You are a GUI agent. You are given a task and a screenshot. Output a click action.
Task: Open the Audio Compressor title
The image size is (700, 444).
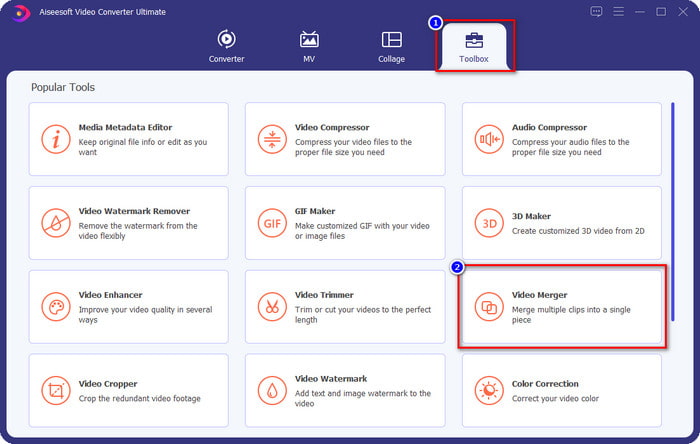pyautogui.click(x=549, y=128)
